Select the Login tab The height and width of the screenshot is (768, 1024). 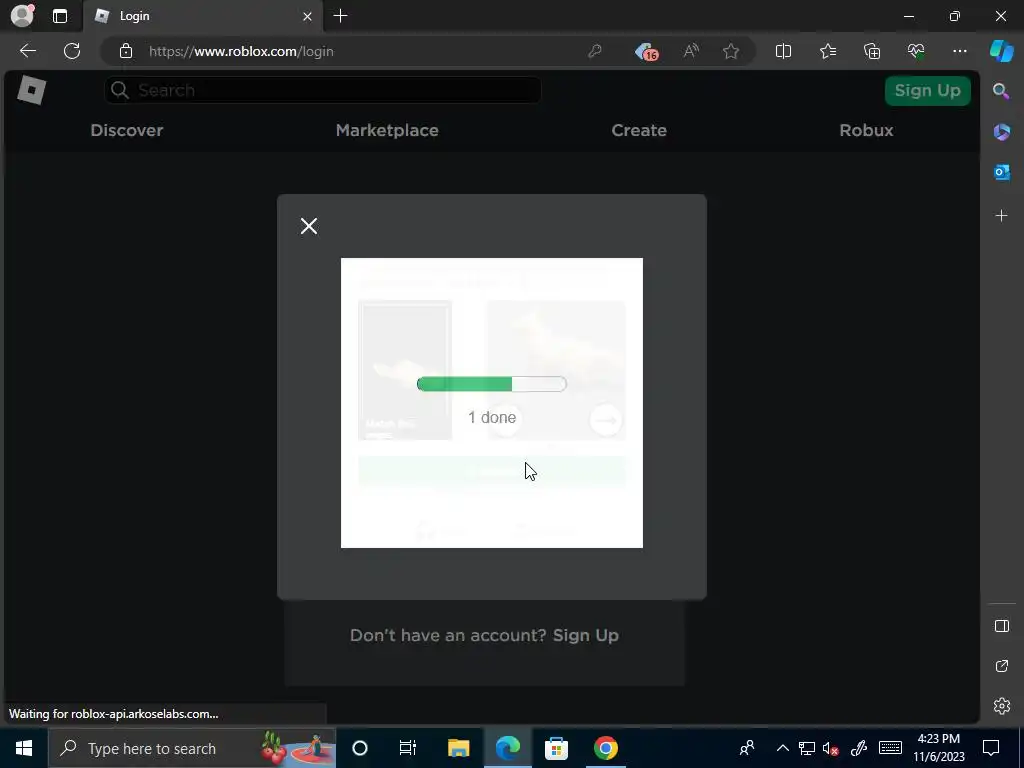(x=201, y=16)
